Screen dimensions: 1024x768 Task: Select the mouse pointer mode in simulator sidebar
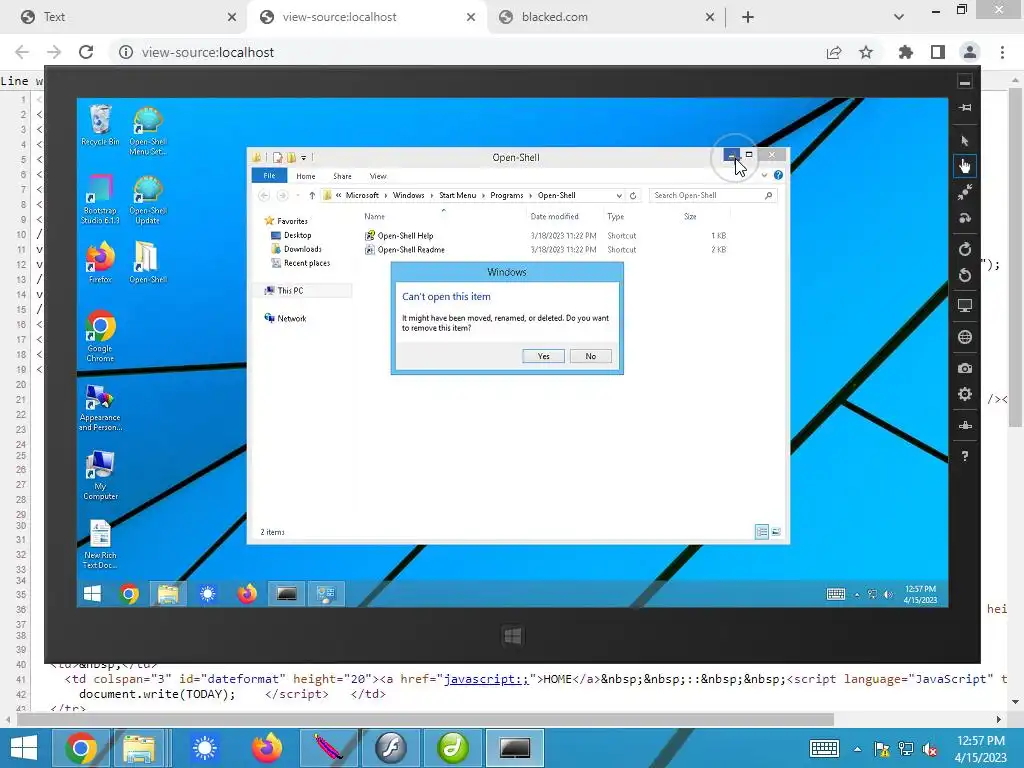pos(965,140)
